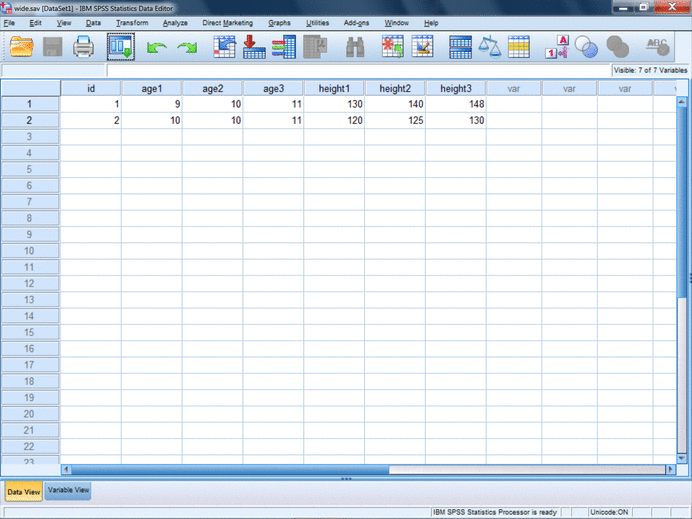692x519 pixels.
Task: Click the Go to case icon
Action: pyautogui.click(x=225, y=47)
